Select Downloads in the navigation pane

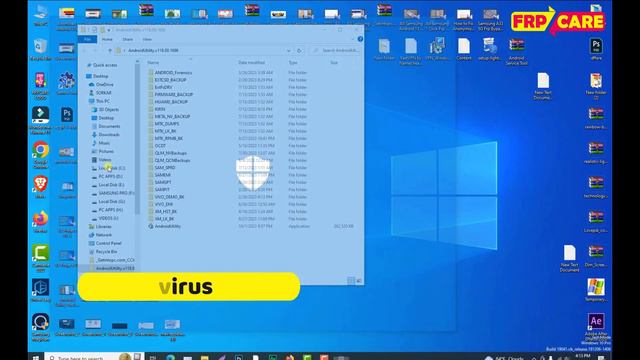coord(109,135)
